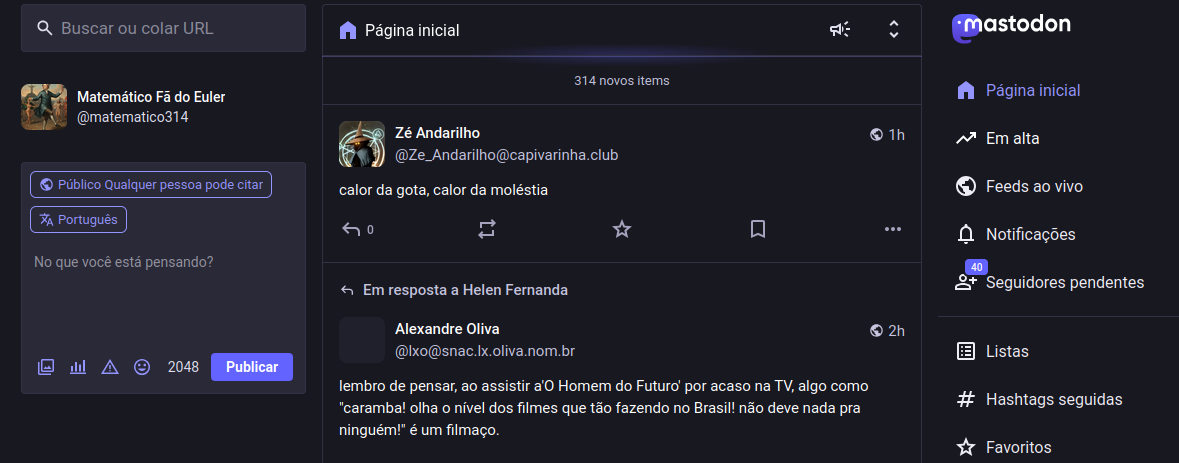Go to Em alta trends

point(1012,138)
